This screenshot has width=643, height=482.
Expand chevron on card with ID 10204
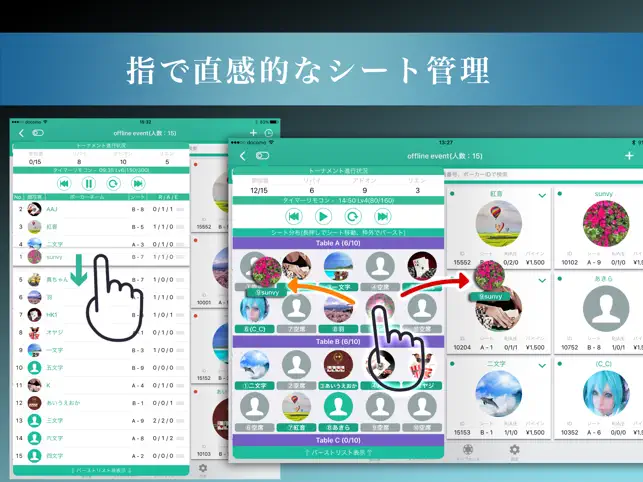(542, 281)
